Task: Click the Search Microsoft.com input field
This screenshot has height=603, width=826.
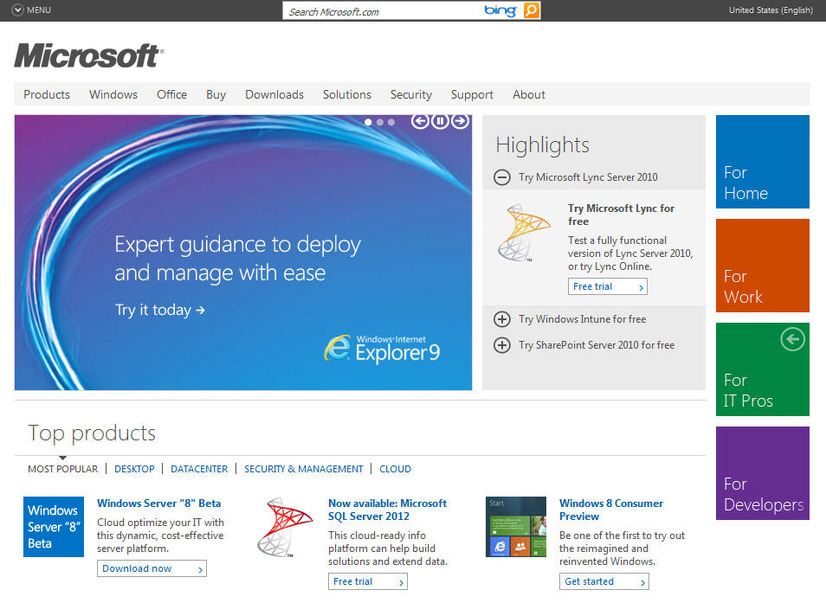Action: (x=382, y=11)
